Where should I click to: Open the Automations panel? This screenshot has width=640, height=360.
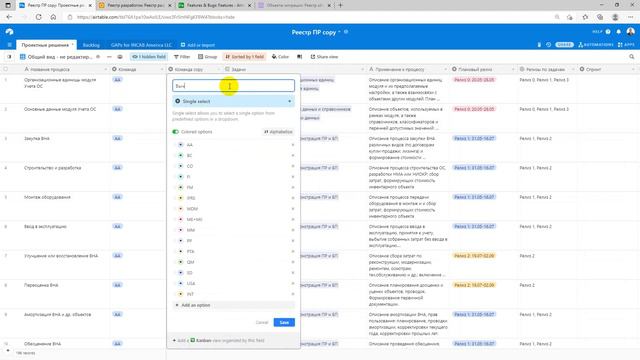596,45
